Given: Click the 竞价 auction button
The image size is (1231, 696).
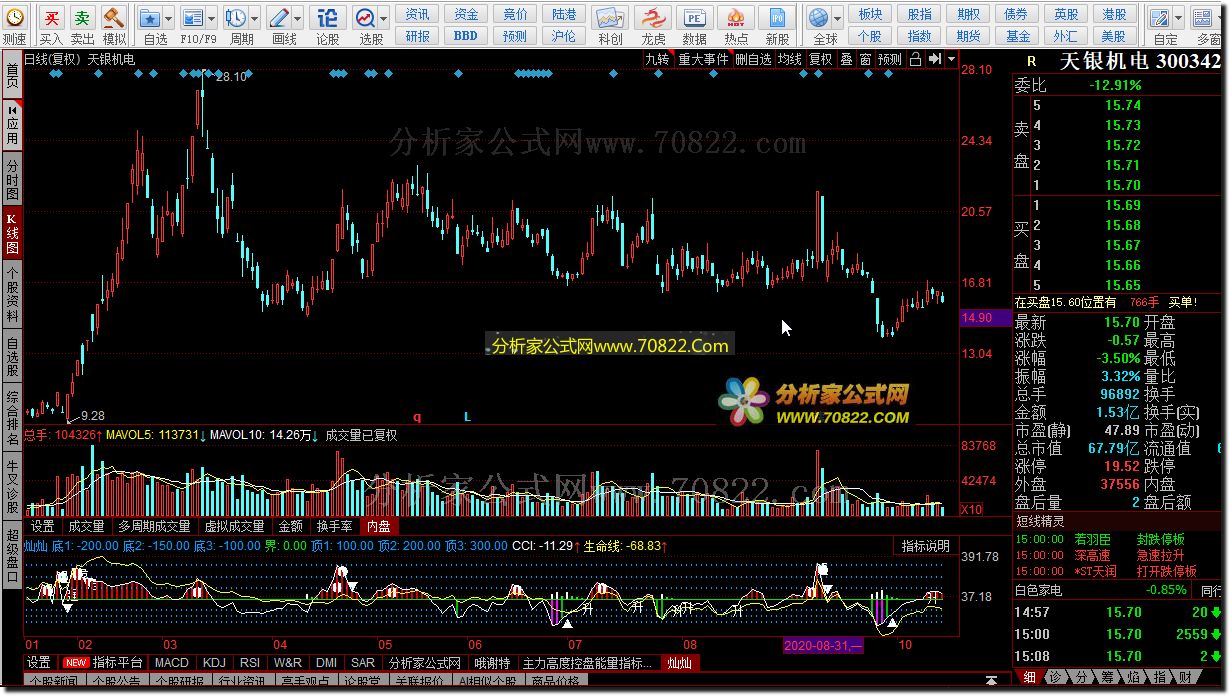Looking at the screenshot, I should (515, 14).
